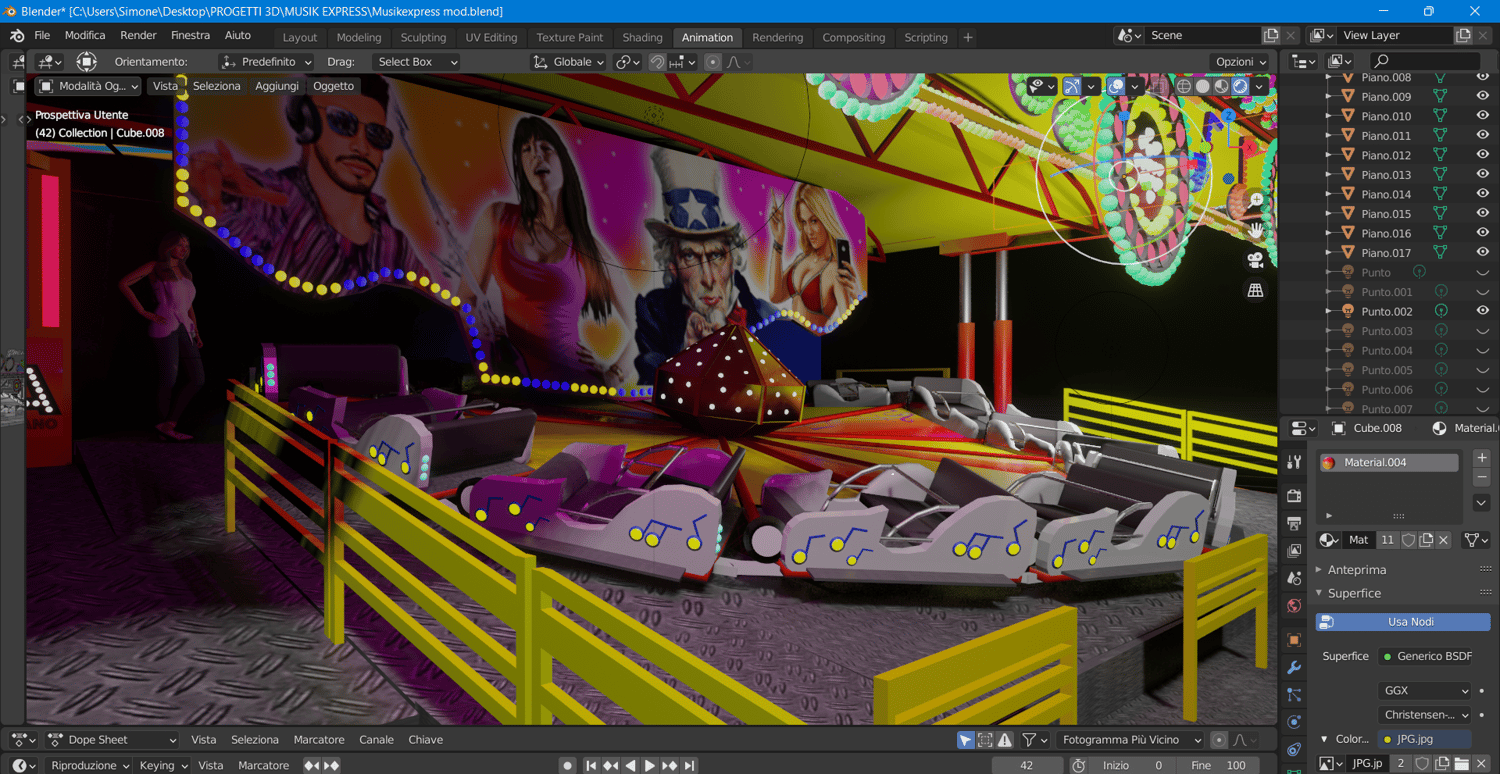1500x774 pixels.
Task: Enable fake user shield for Mat material
Action: [1409, 540]
